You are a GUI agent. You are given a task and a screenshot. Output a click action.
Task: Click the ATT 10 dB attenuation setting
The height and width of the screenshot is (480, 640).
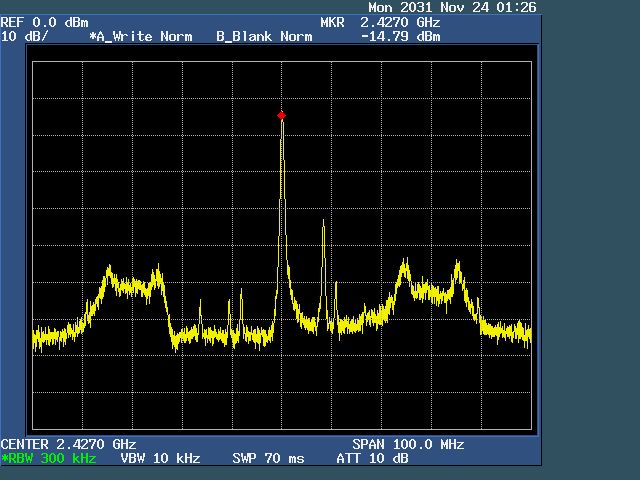tap(372, 458)
